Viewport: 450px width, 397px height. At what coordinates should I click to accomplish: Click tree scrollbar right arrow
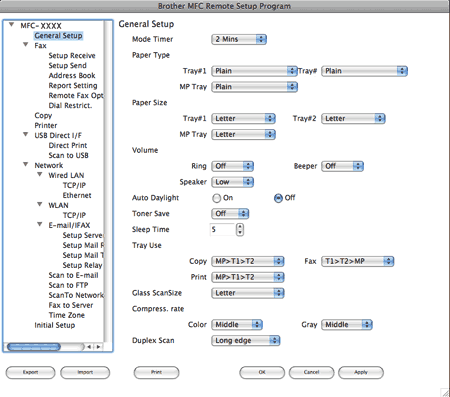(98, 347)
